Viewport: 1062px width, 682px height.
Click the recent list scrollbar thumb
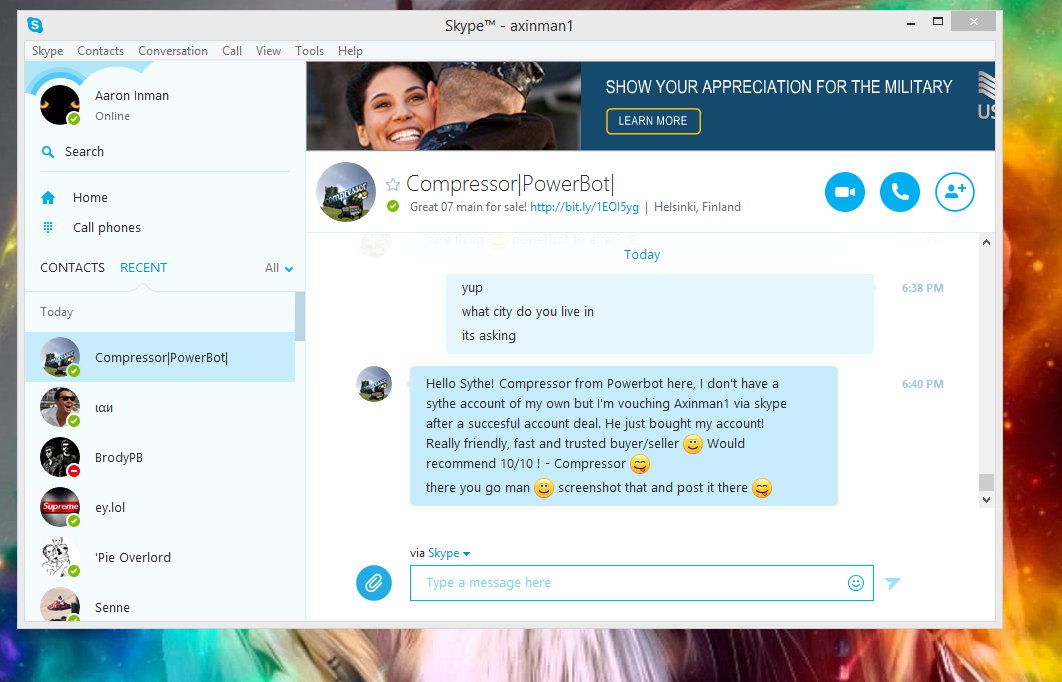[x=300, y=316]
